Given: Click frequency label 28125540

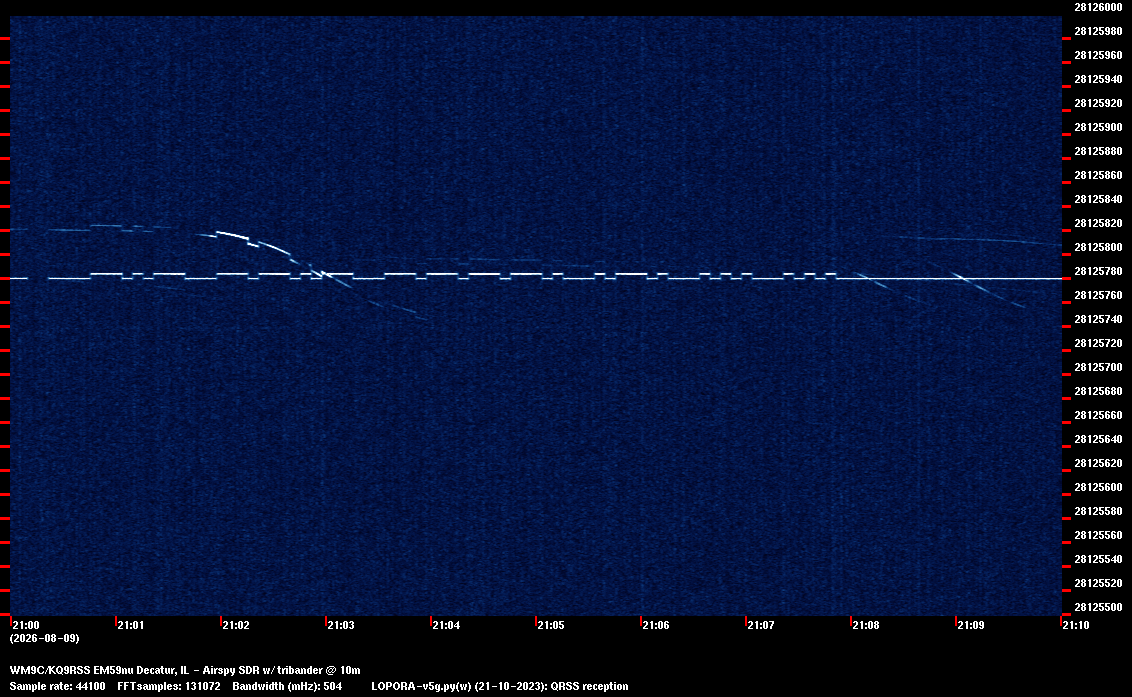Looking at the screenshot, I should pyautogui.click(x=1098, y=558).
